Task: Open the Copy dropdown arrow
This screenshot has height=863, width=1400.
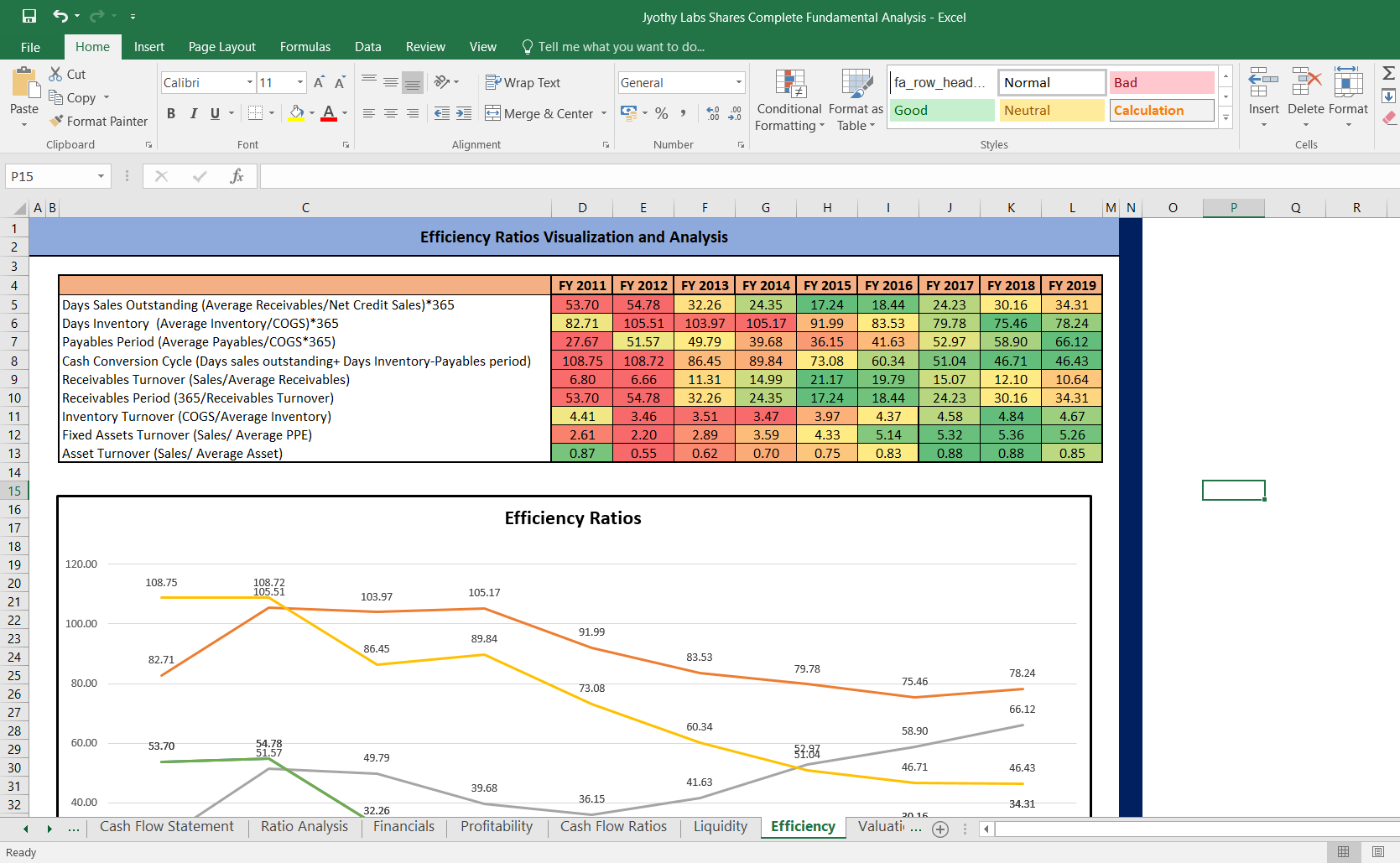Action: pyautogui.click(x=107, y=97)
